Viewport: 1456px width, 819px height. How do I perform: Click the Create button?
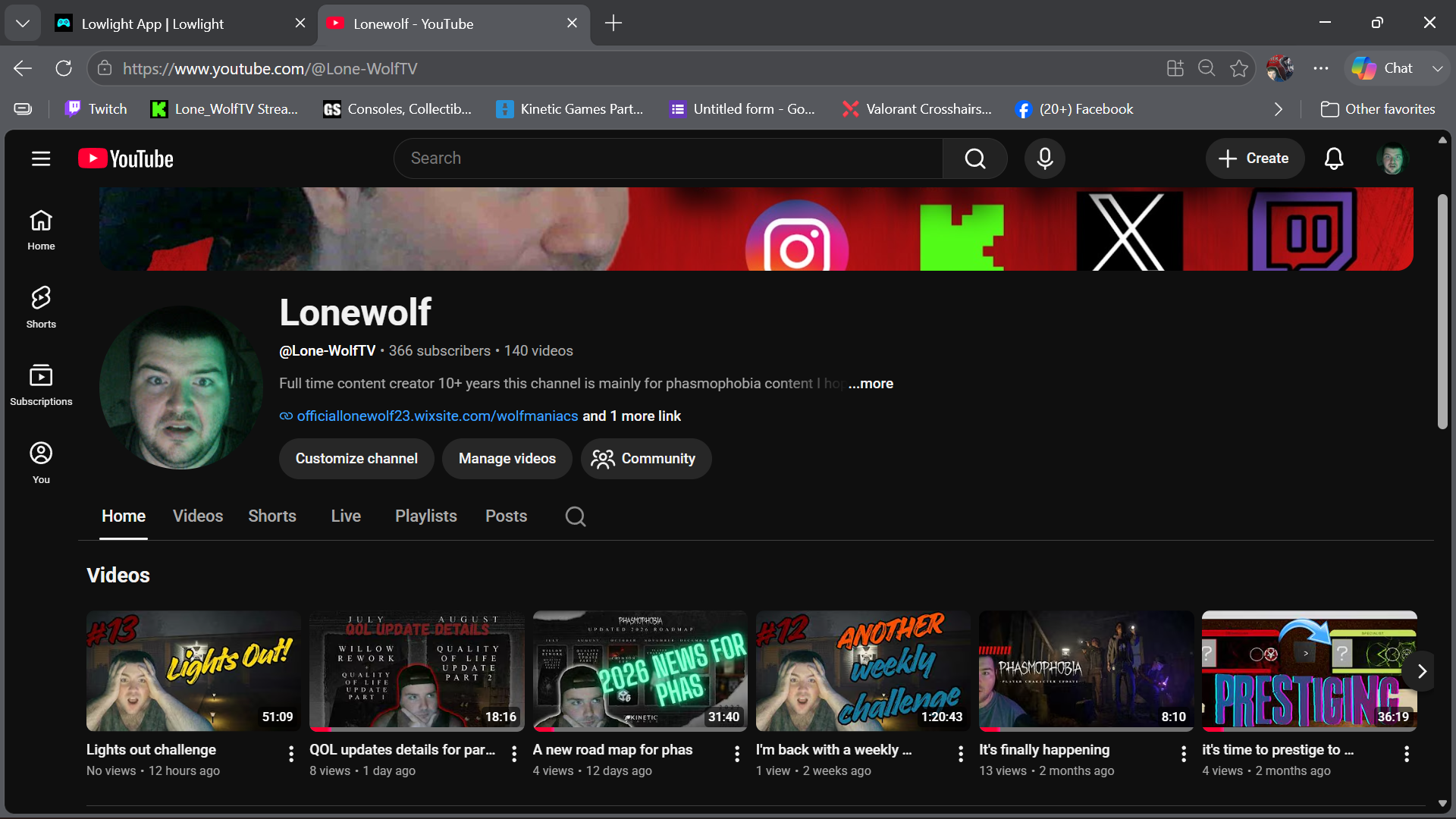pos(1254,158)
